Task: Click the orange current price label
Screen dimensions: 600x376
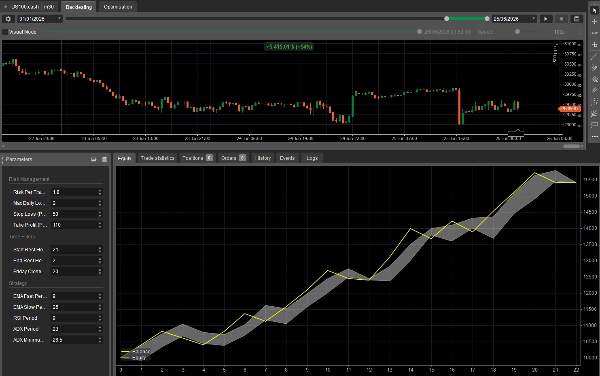Action: [569, 109]
